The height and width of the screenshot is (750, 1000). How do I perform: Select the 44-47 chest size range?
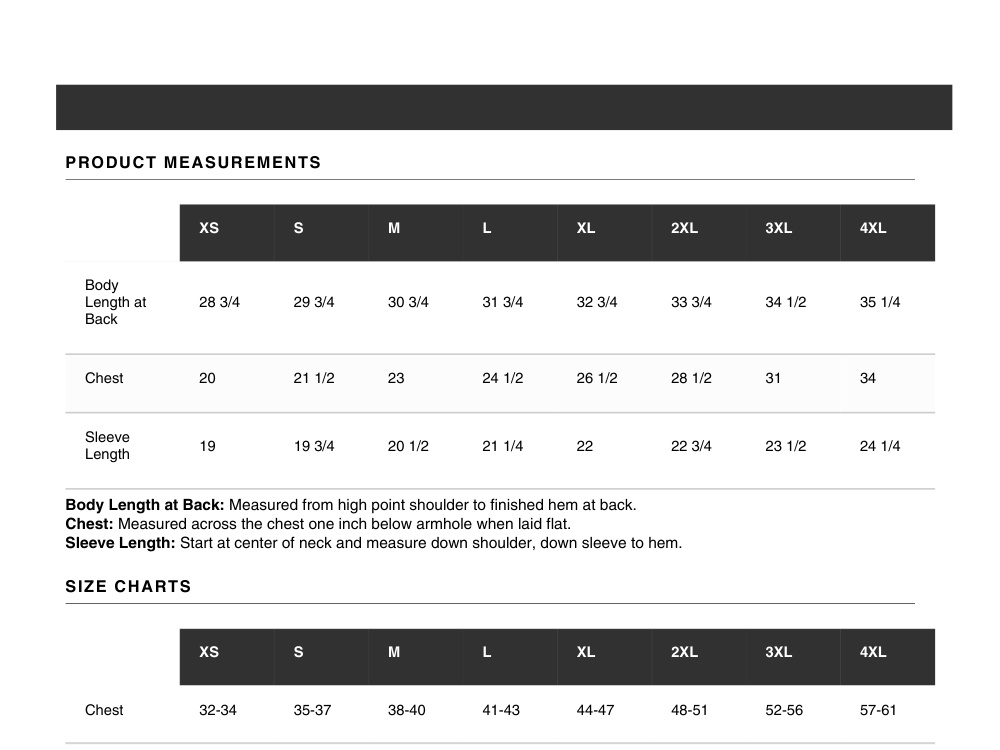(x=595, y=710)
